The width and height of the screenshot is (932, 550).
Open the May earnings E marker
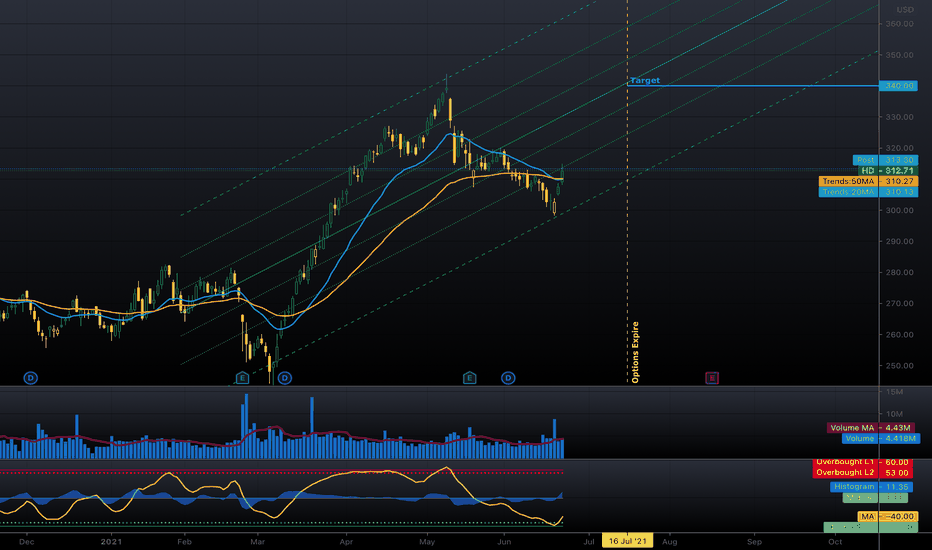click(x=470, y=378)
